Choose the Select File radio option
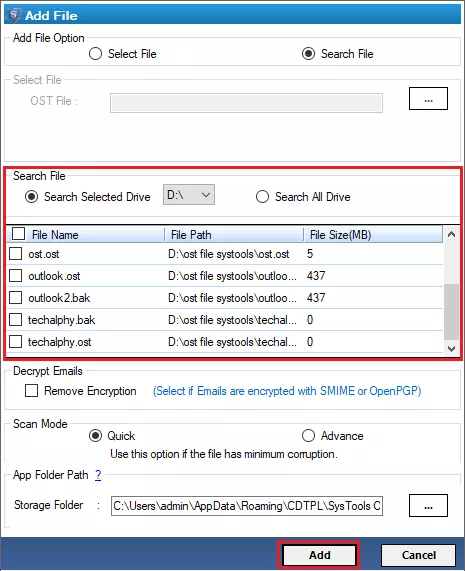This screenshot has width=465, height=571. [x=95, y=54]
